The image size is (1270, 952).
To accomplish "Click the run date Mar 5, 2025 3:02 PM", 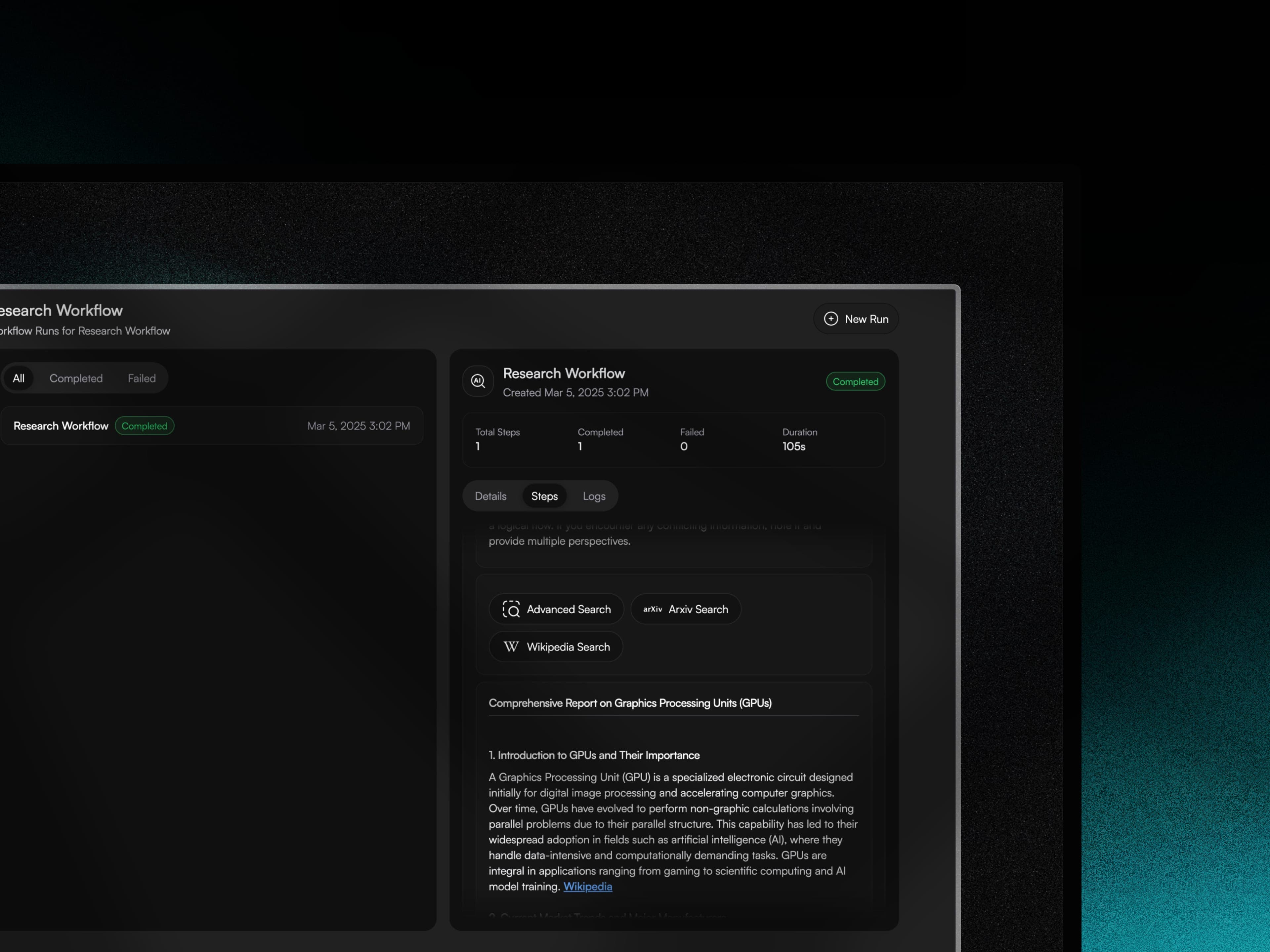I will click(x=359, y=426).
